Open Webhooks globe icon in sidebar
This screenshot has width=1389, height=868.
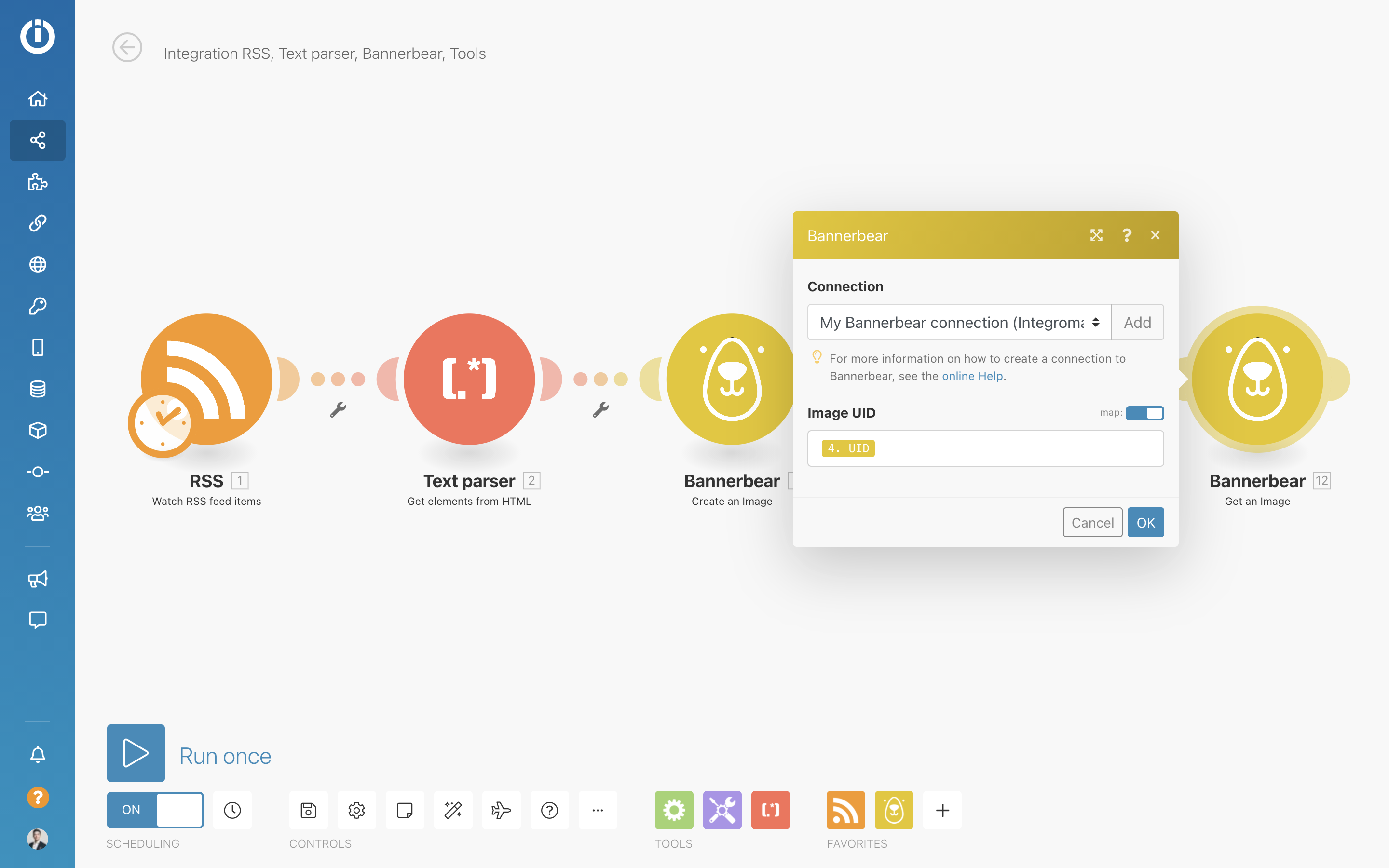37,265
